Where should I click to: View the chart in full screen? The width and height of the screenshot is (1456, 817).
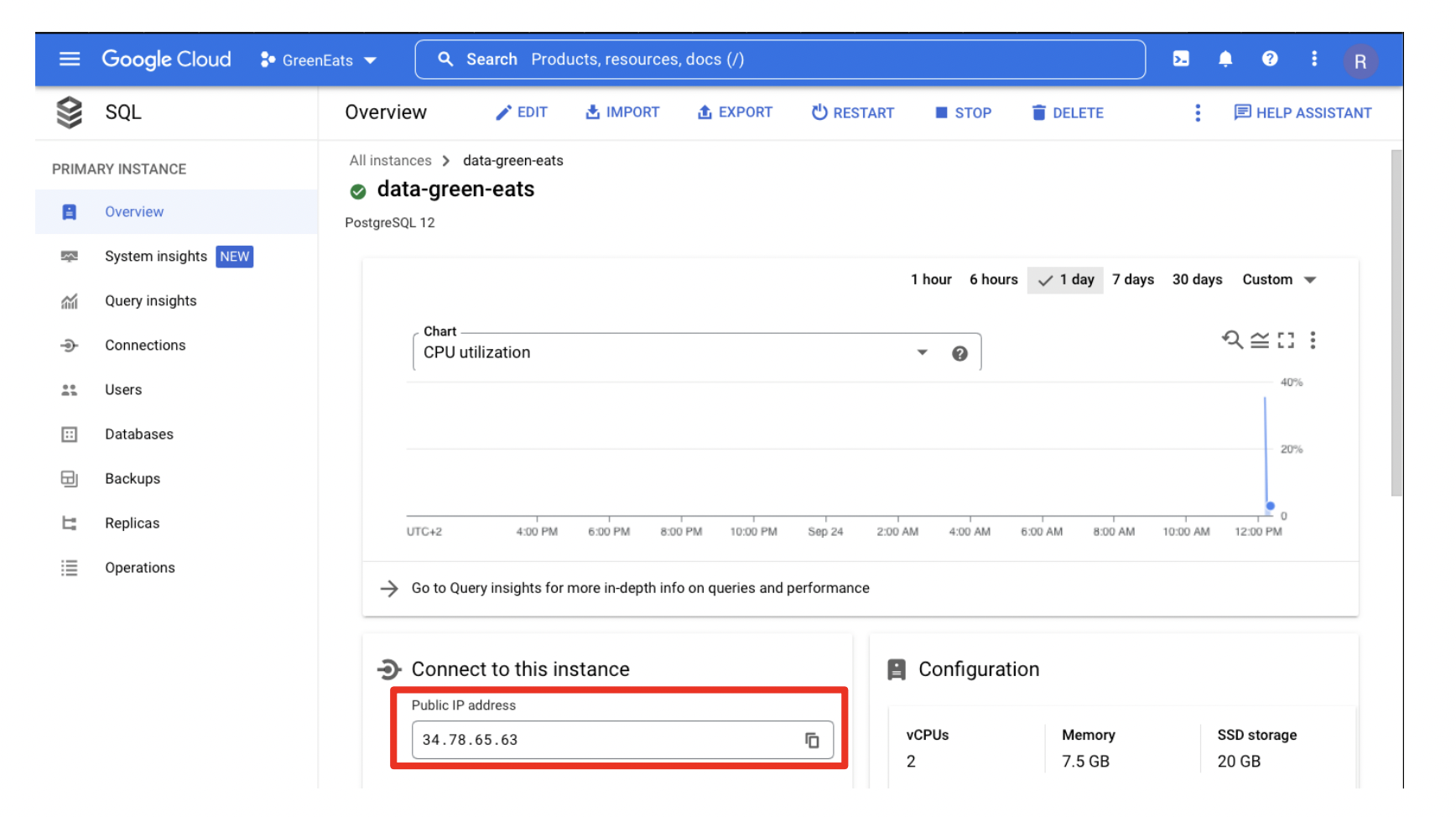1286,340
